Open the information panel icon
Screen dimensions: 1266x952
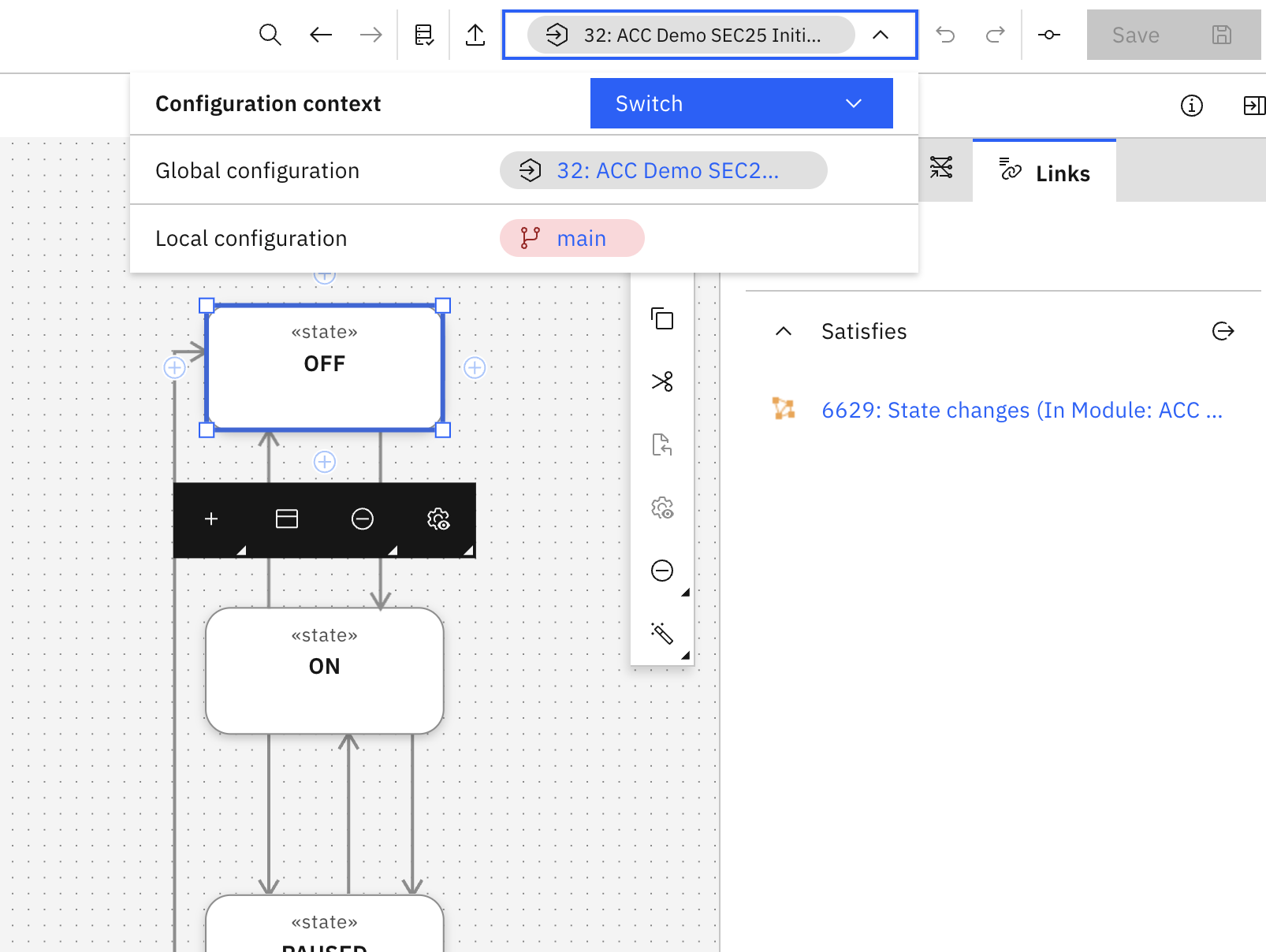pos(1191,106)
